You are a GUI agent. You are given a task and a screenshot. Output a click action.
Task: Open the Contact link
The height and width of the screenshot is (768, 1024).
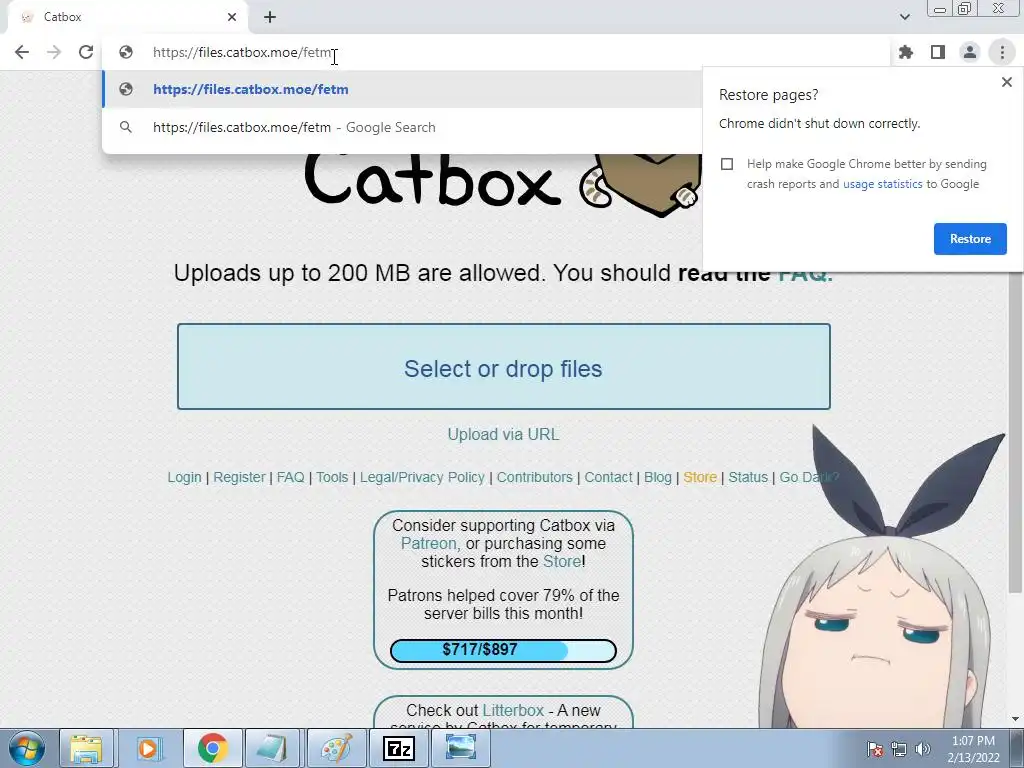coord(608,477)
